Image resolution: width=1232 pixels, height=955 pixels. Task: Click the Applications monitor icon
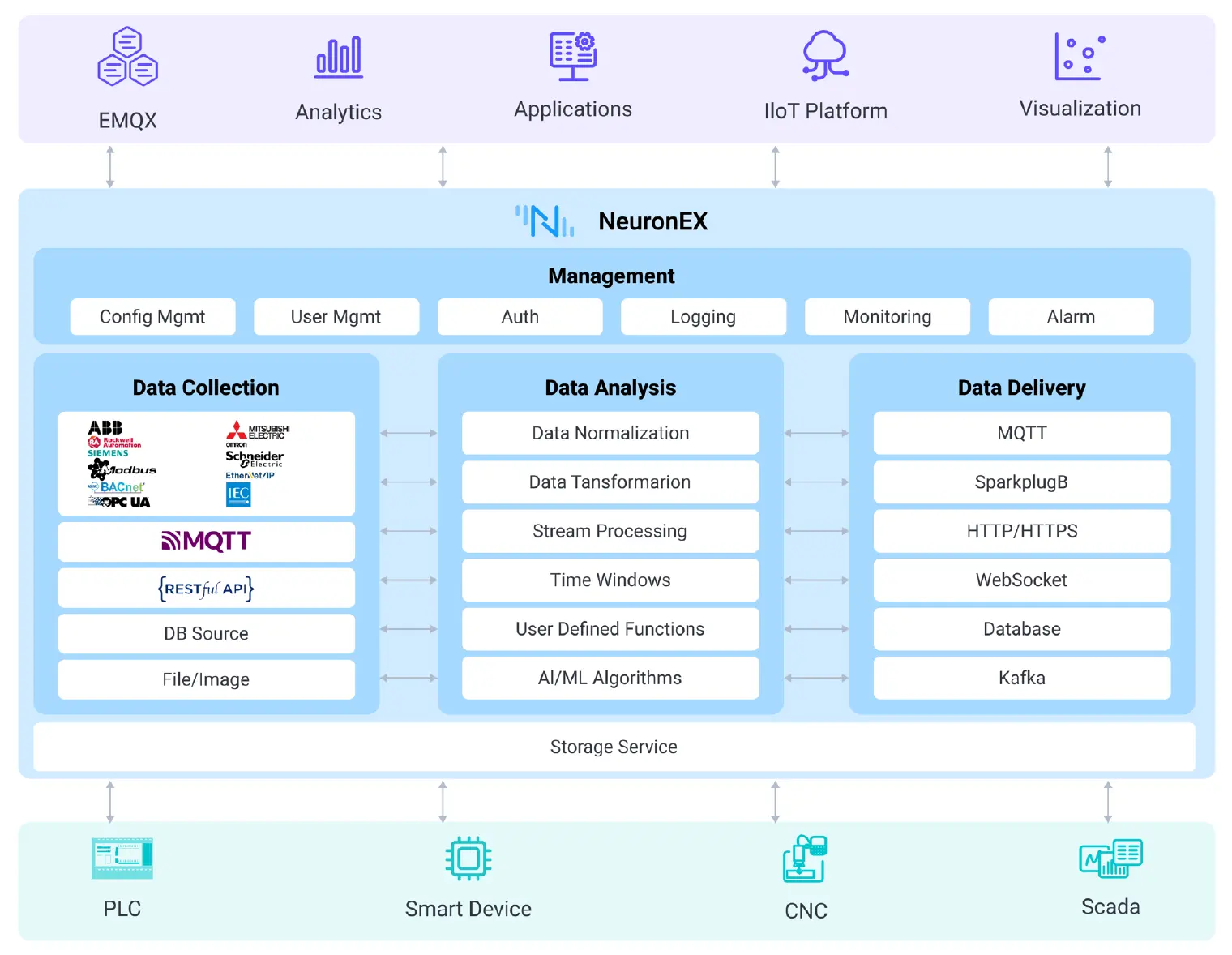click(573, 56)
